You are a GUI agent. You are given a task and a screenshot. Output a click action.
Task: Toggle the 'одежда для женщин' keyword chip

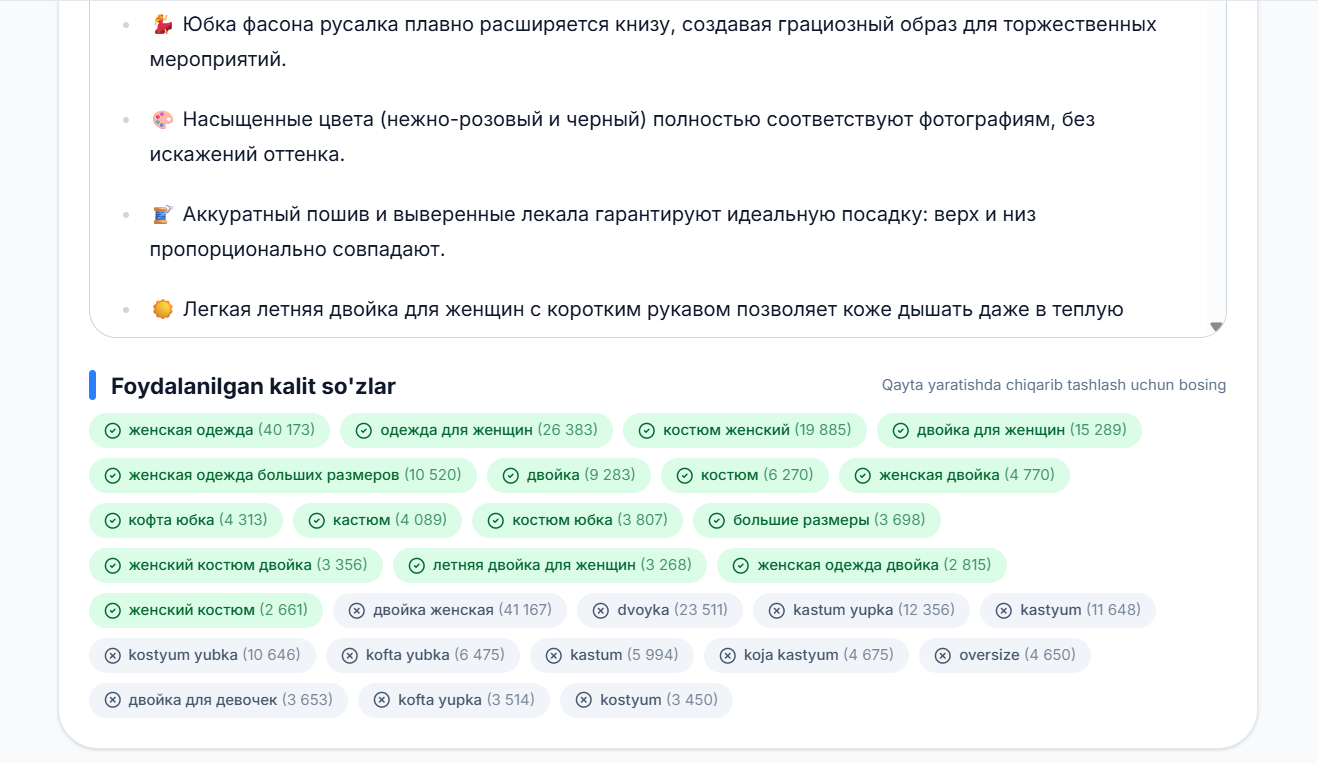(476, 430)
